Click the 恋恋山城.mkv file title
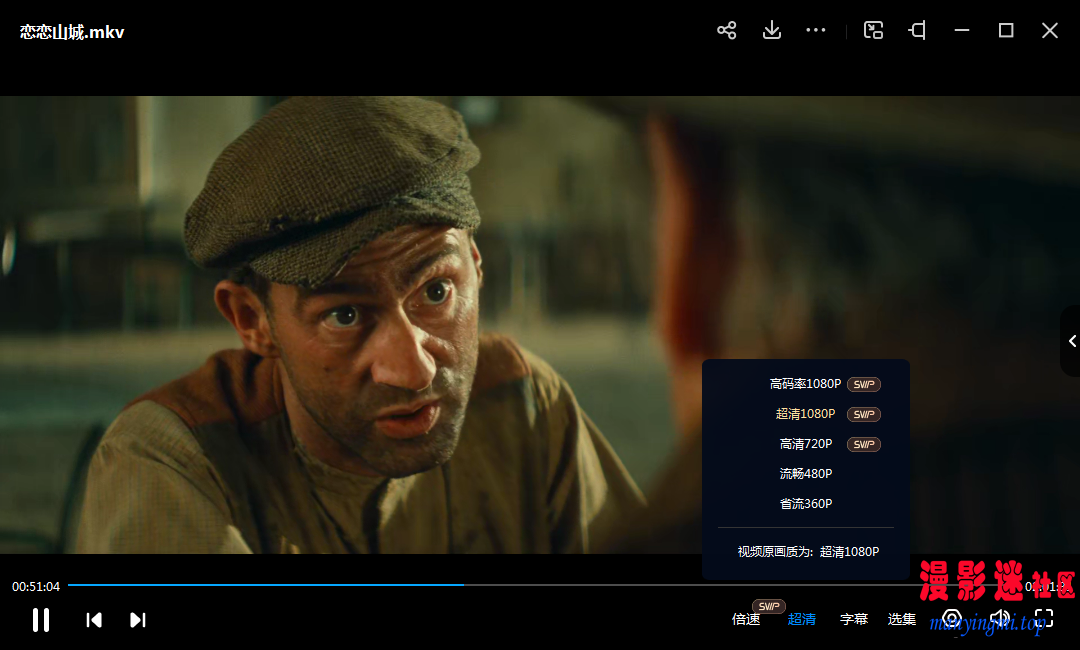The image size is (1080, 650). tap(72, 32)
